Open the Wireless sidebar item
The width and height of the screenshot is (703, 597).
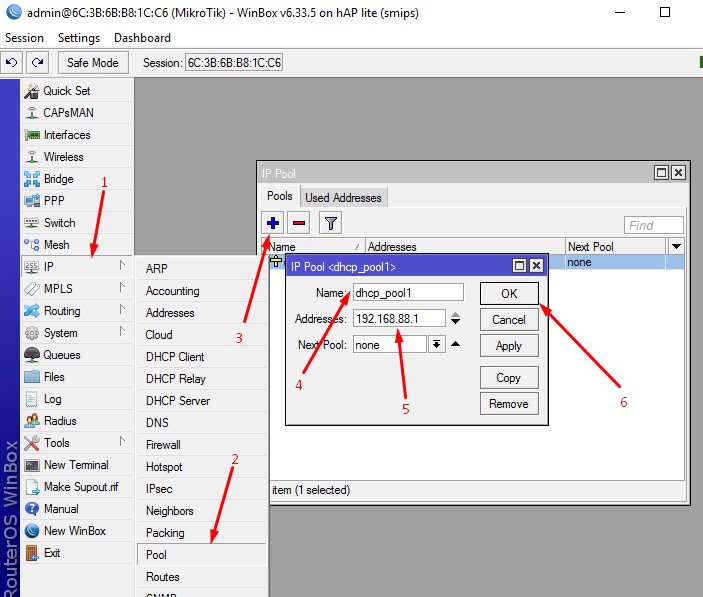[63, 157]
